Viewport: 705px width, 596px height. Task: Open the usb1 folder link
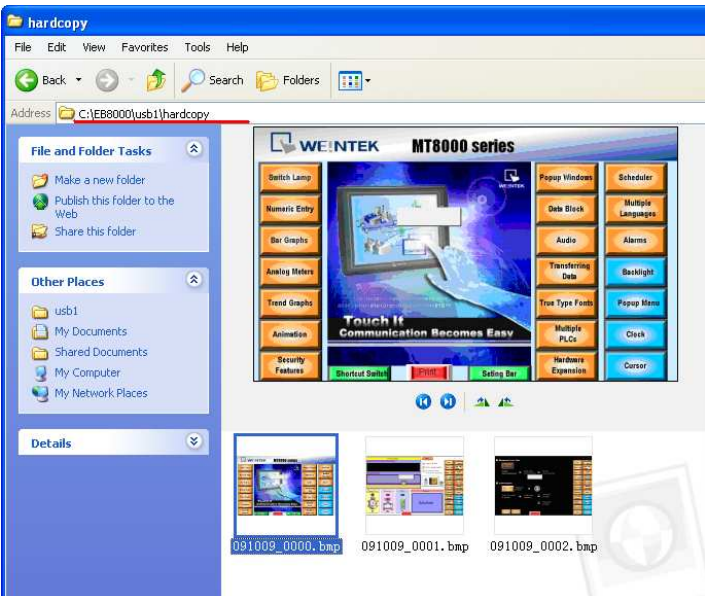point(66,311)
